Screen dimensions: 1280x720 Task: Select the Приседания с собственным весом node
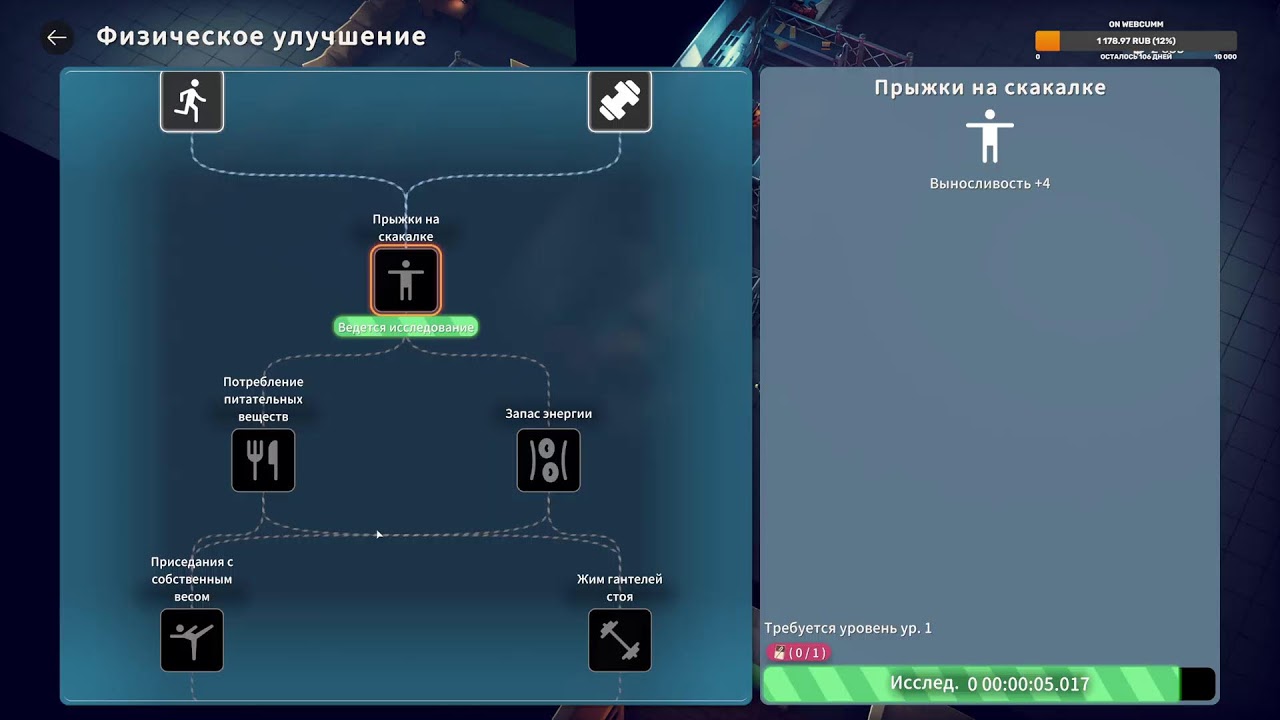point(192,640)
